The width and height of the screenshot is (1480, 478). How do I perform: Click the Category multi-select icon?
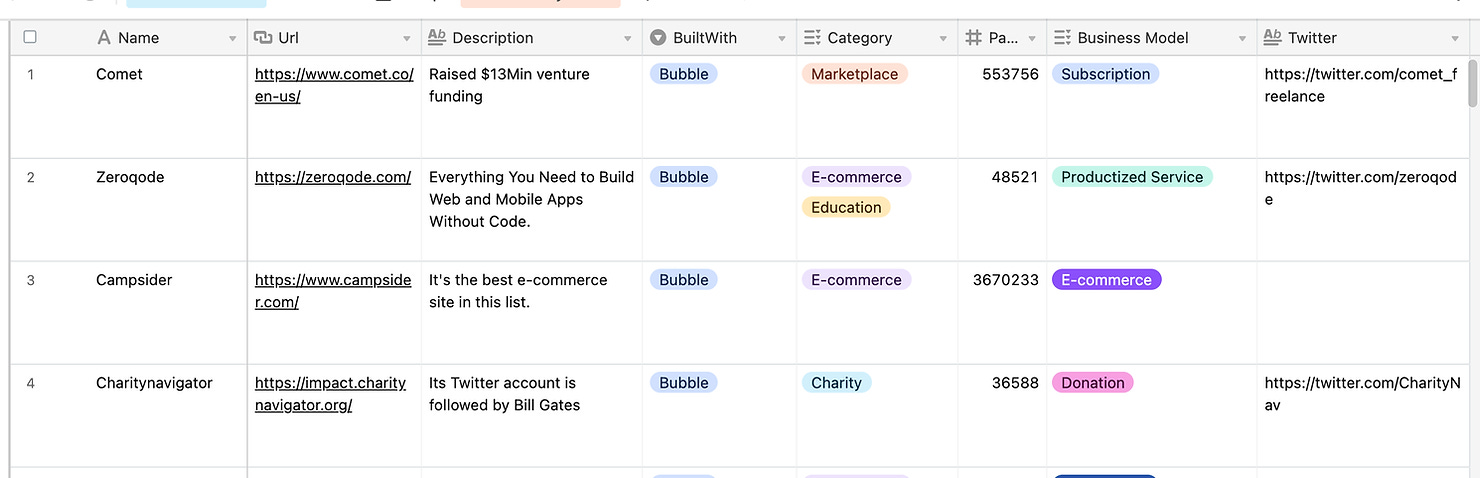[812, 38]
